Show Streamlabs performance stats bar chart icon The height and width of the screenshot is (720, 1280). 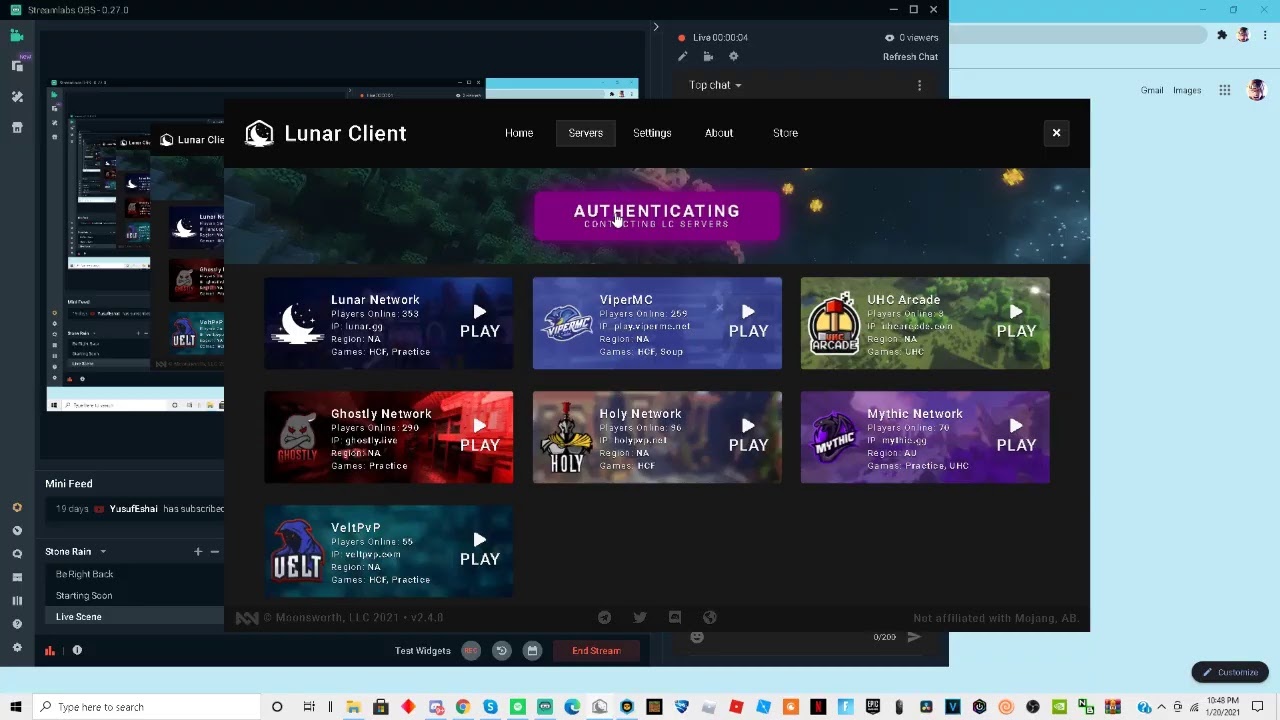50,651
